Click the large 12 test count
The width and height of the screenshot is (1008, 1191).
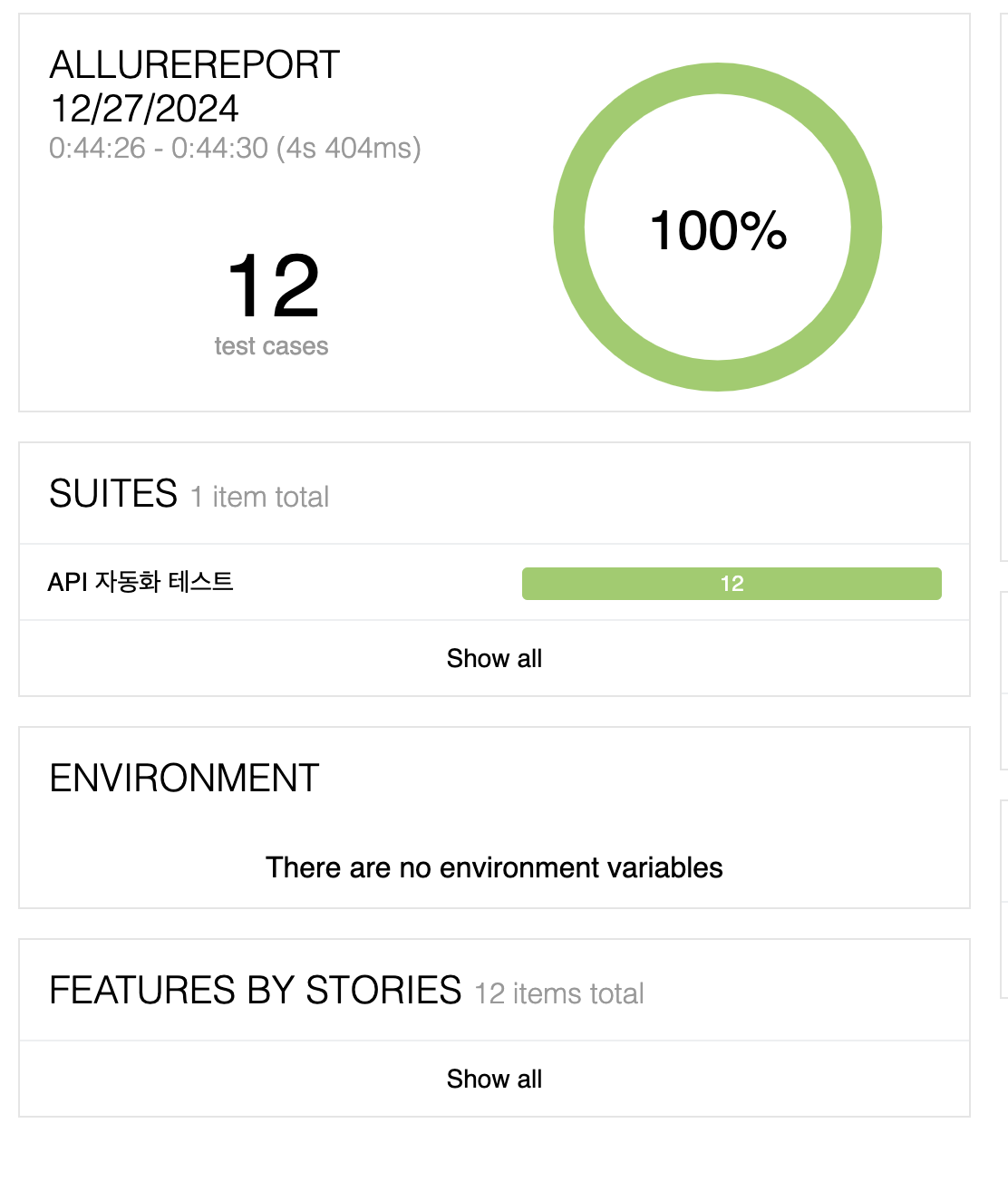click(273, 286)
